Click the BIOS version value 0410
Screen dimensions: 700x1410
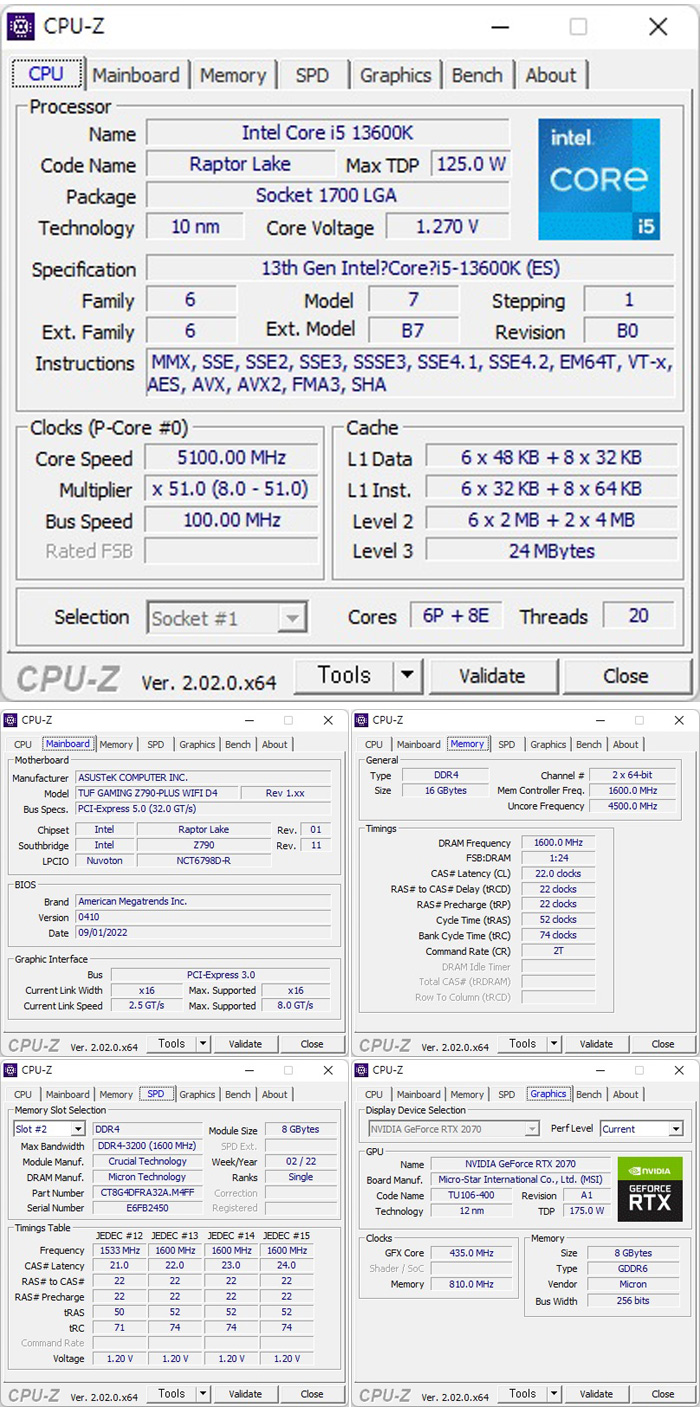(x=203, y=917)
